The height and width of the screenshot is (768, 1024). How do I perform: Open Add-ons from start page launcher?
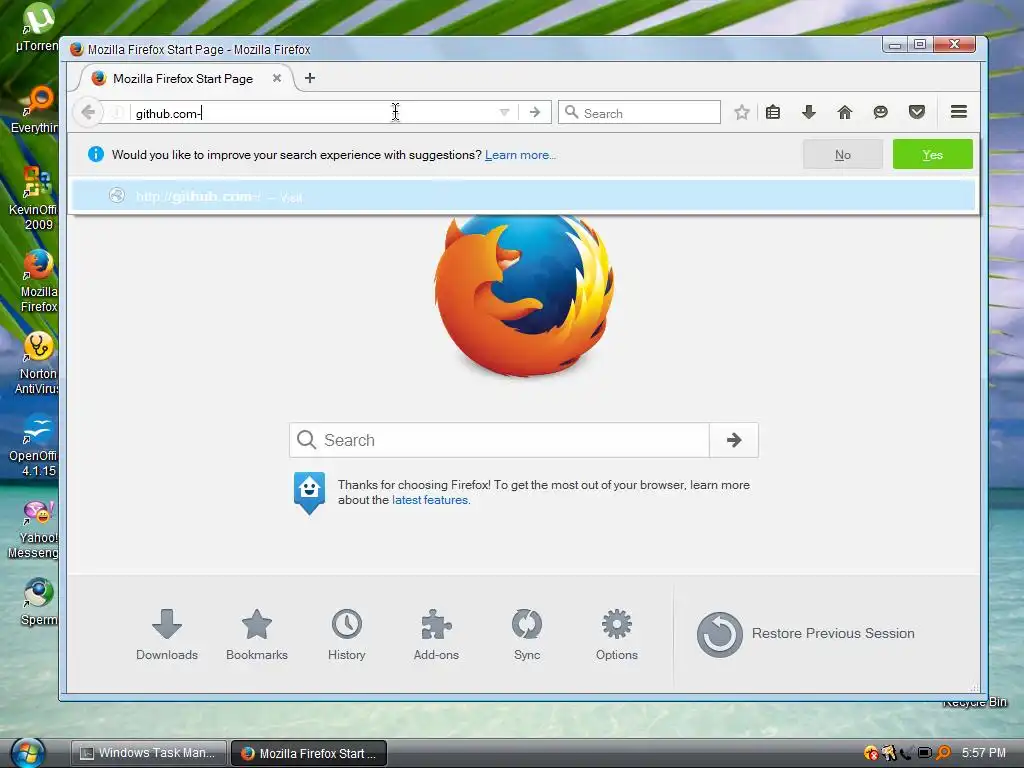[436, 635]
